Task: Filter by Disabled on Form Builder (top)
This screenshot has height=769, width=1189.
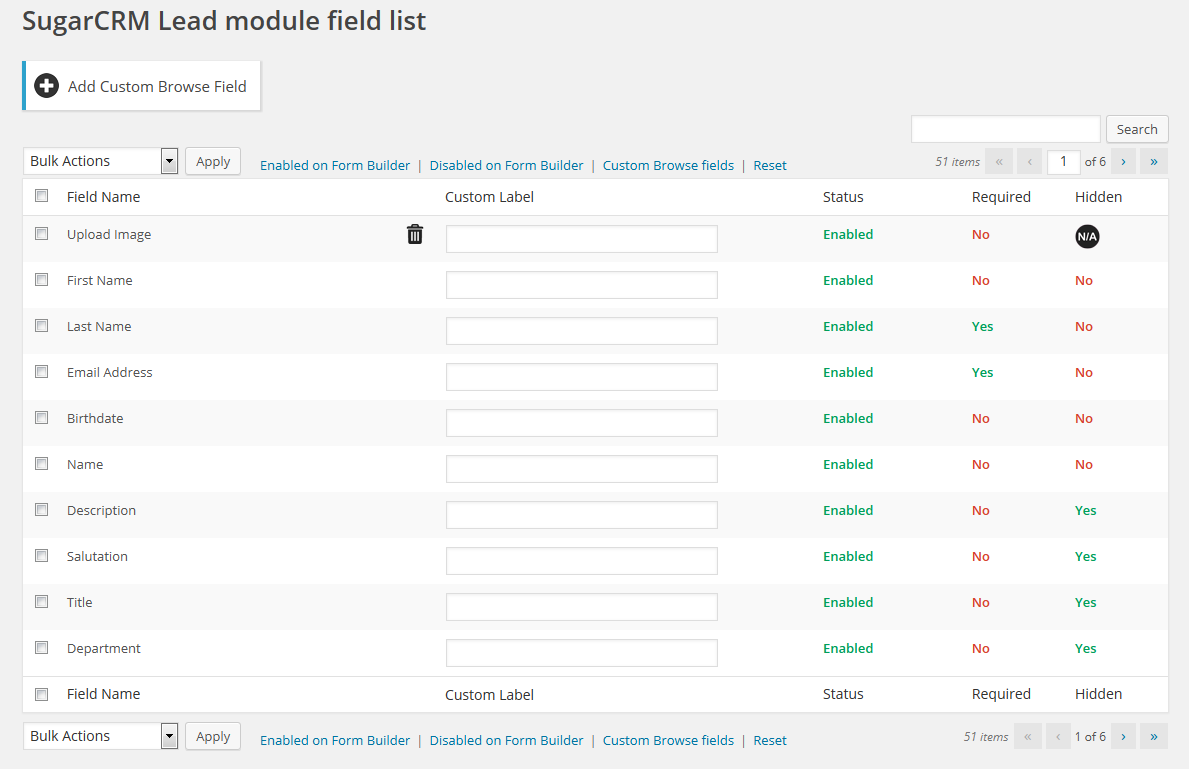Action: tap(507, 165)
